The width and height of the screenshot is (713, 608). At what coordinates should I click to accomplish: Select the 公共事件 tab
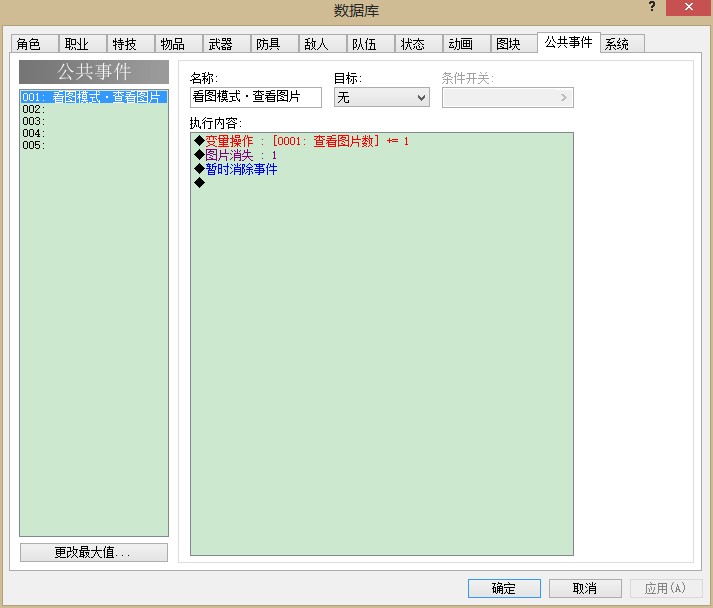568,43
